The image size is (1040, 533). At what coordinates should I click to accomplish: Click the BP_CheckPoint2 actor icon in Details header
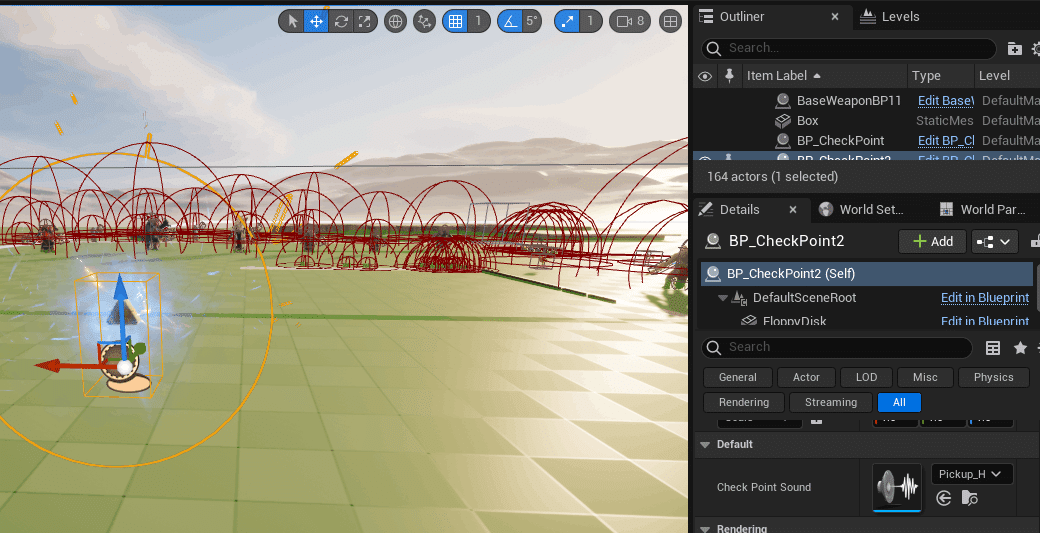click(713, 241)
